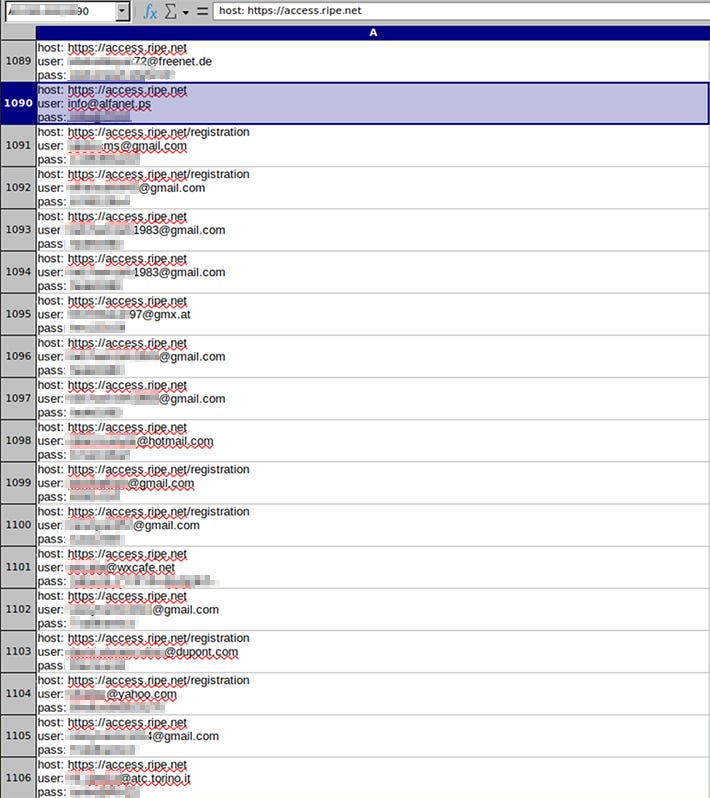Click cell A1098 content
Viewport: 710px width, 798px height.
[373, 441]
